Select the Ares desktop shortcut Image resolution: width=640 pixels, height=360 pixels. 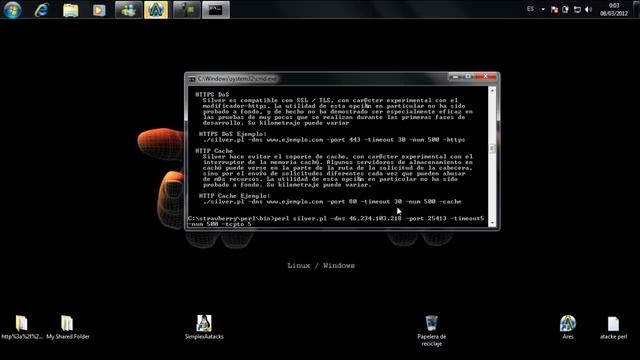pos(568,327)
